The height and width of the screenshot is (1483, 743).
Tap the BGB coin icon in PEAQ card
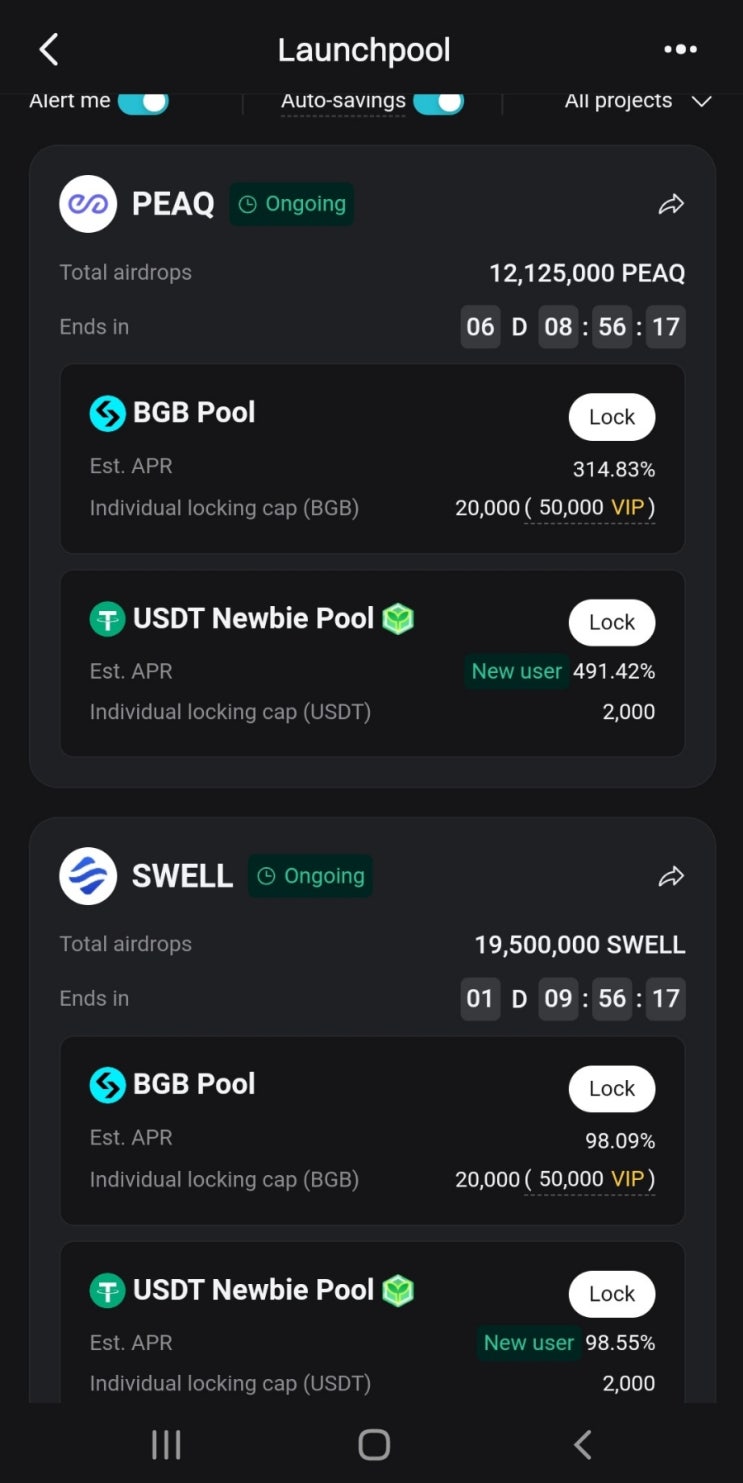(107, 413)
